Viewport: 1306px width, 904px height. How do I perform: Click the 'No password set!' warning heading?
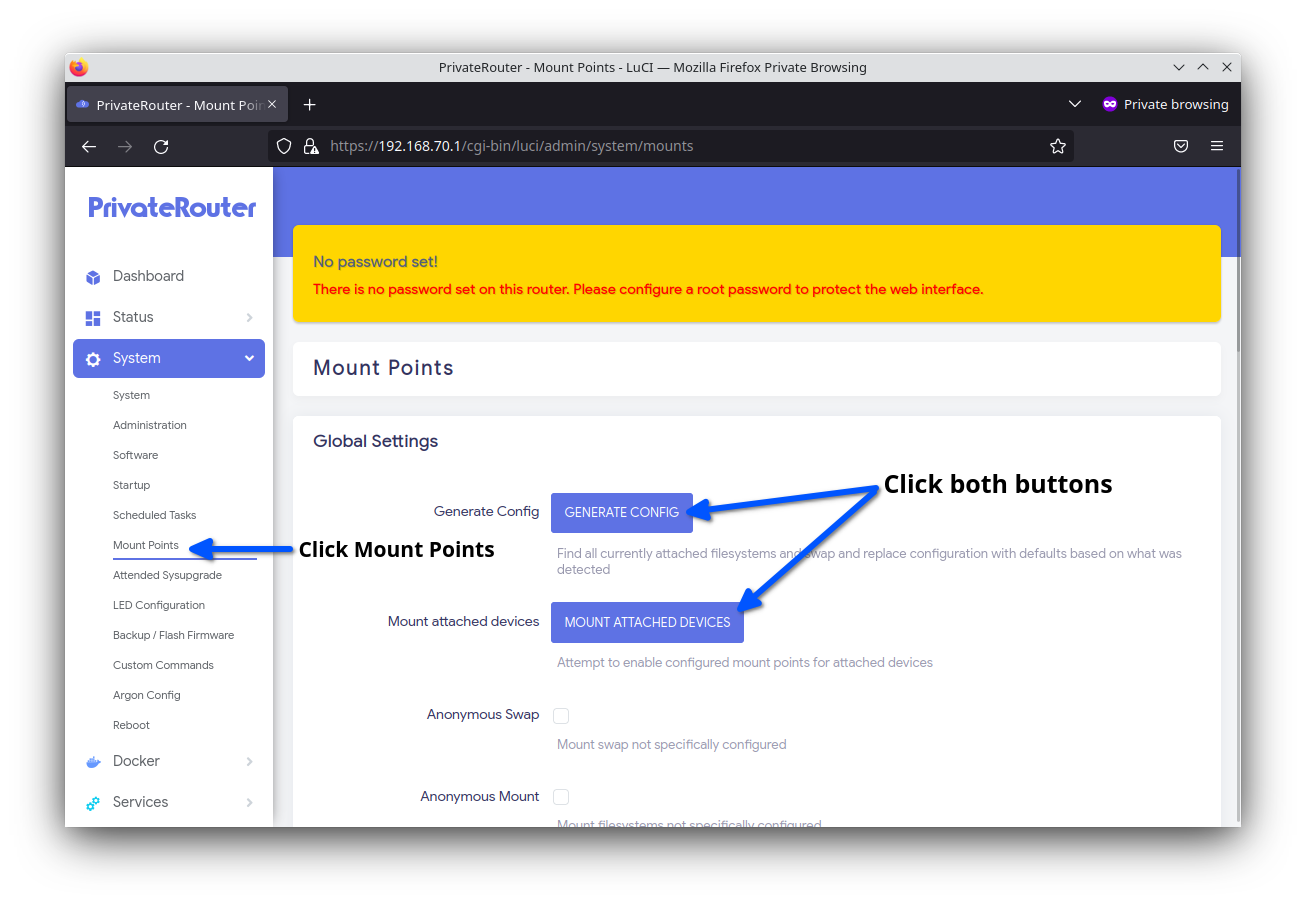375,262
